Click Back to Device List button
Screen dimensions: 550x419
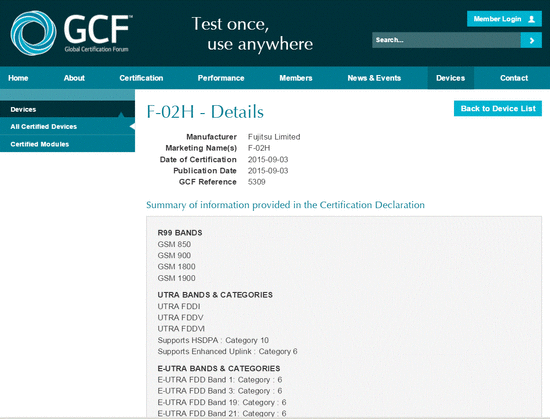coord(498,108)
